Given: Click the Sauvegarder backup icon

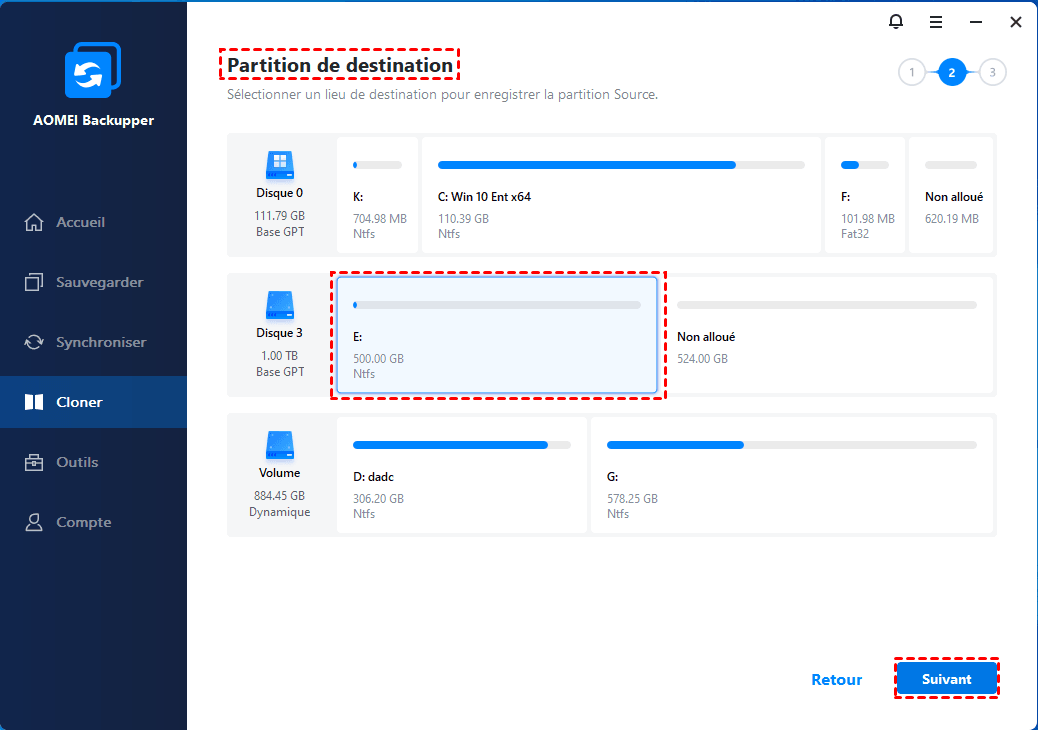Looking at the screenshot, I should click(34, 283).
